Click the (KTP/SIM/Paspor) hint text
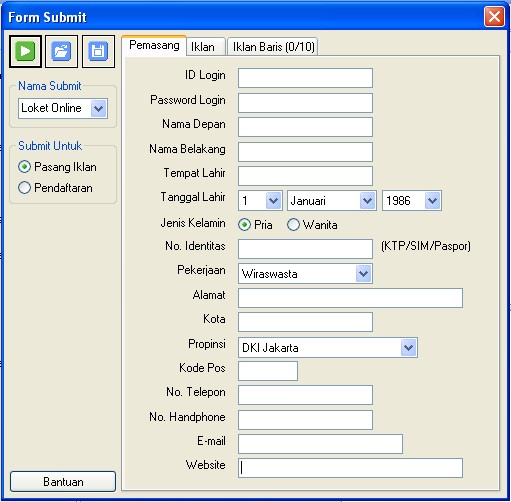Screen dimensions: 511x502 click(426, 246)
